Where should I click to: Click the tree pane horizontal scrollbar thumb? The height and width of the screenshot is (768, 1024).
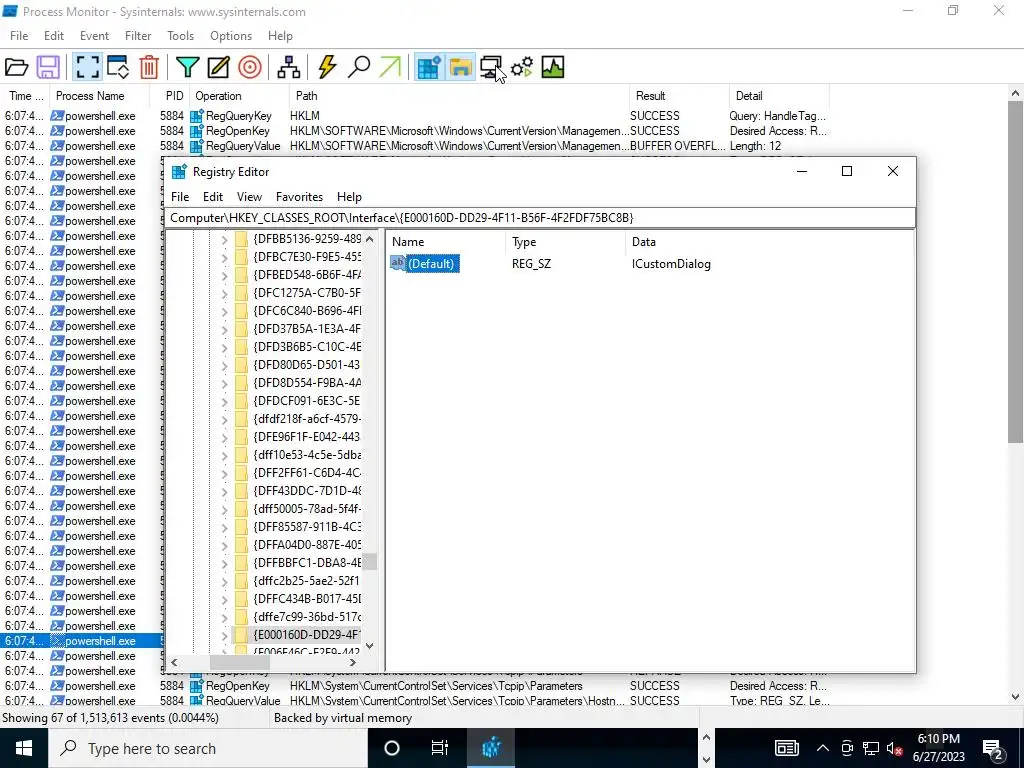(240, 662)
